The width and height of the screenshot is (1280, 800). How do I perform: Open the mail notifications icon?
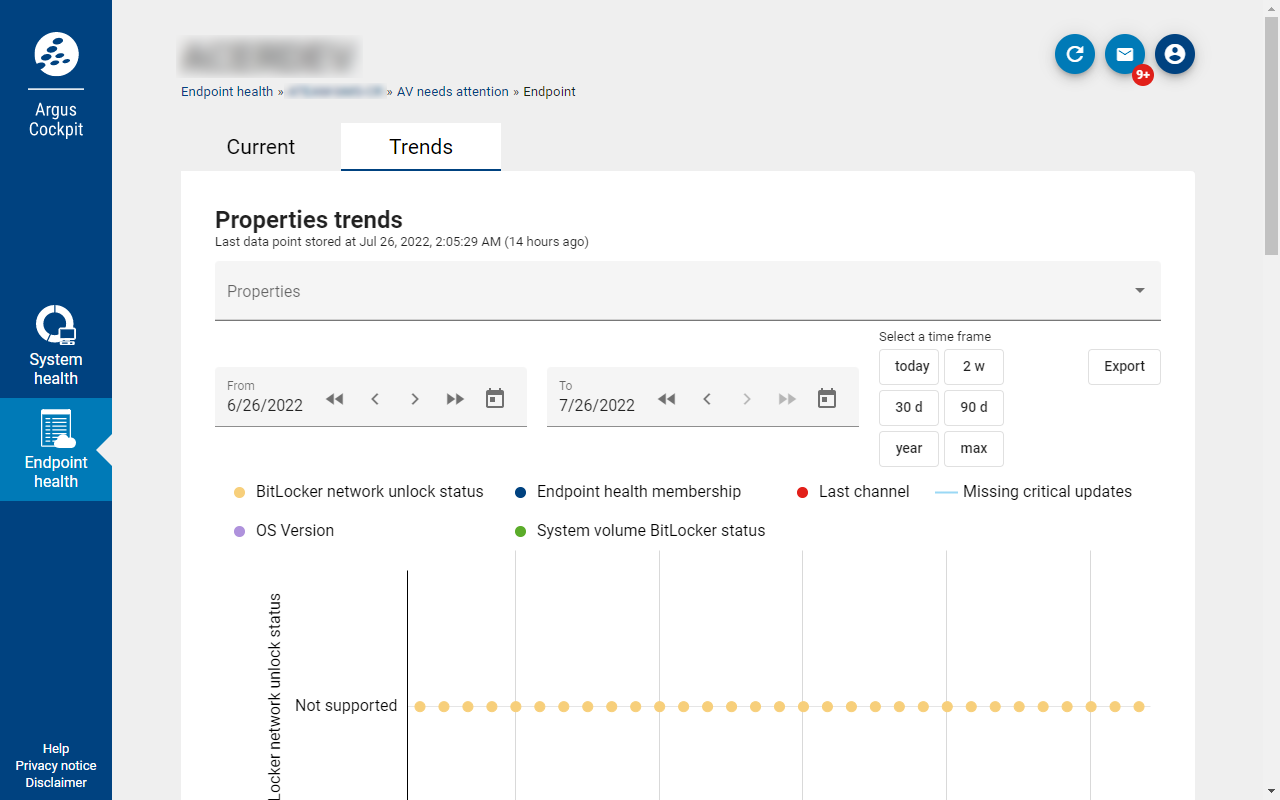click(x=1125, y=54)
